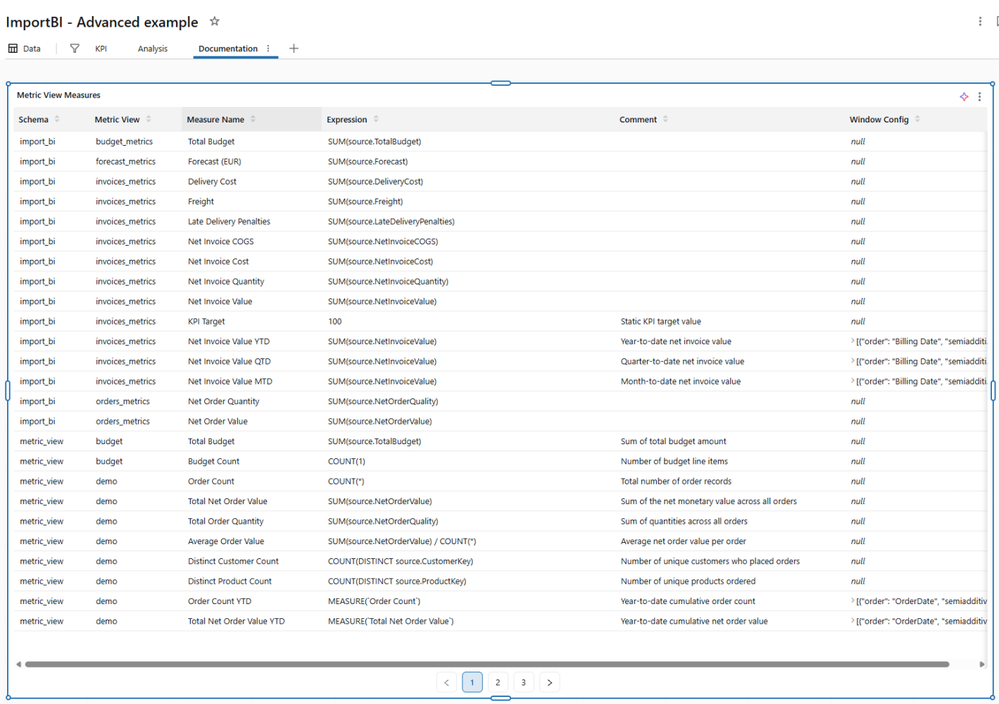Sort by Expression column sort icon
This screenshot has width=999, height=704.
click(376, 119)
